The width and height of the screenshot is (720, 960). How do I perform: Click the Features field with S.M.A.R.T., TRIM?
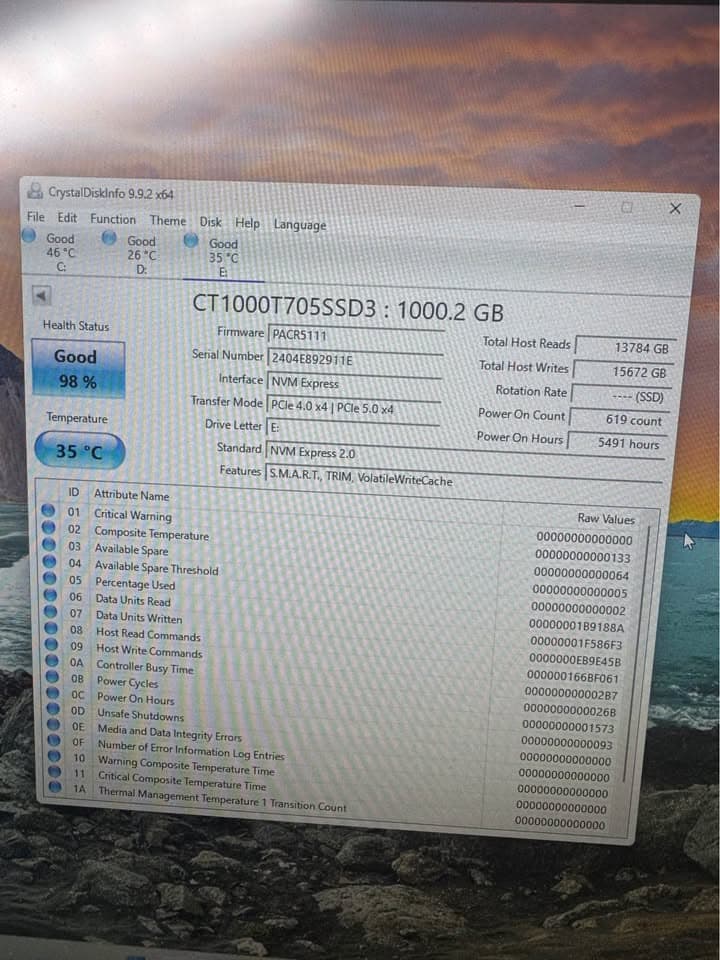point(463,482)
